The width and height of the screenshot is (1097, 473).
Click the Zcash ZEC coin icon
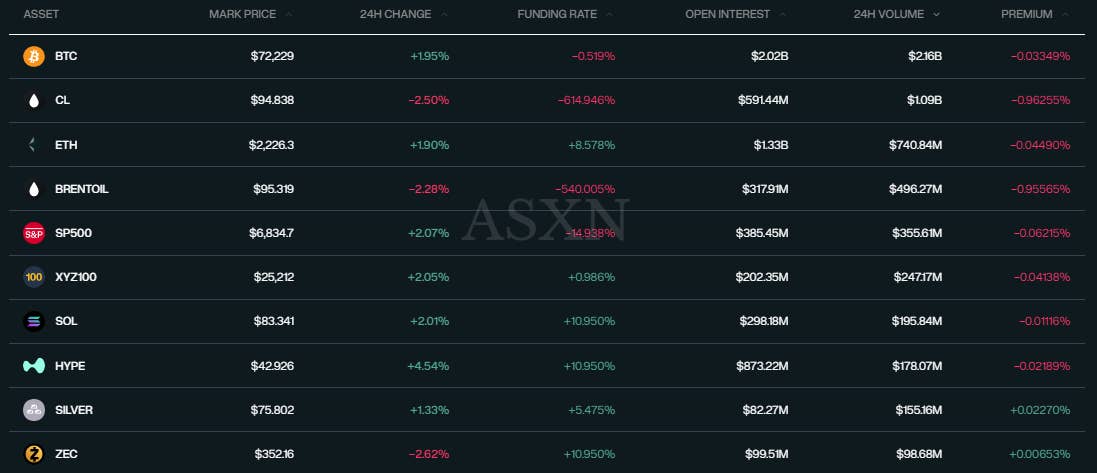(34, 454)
